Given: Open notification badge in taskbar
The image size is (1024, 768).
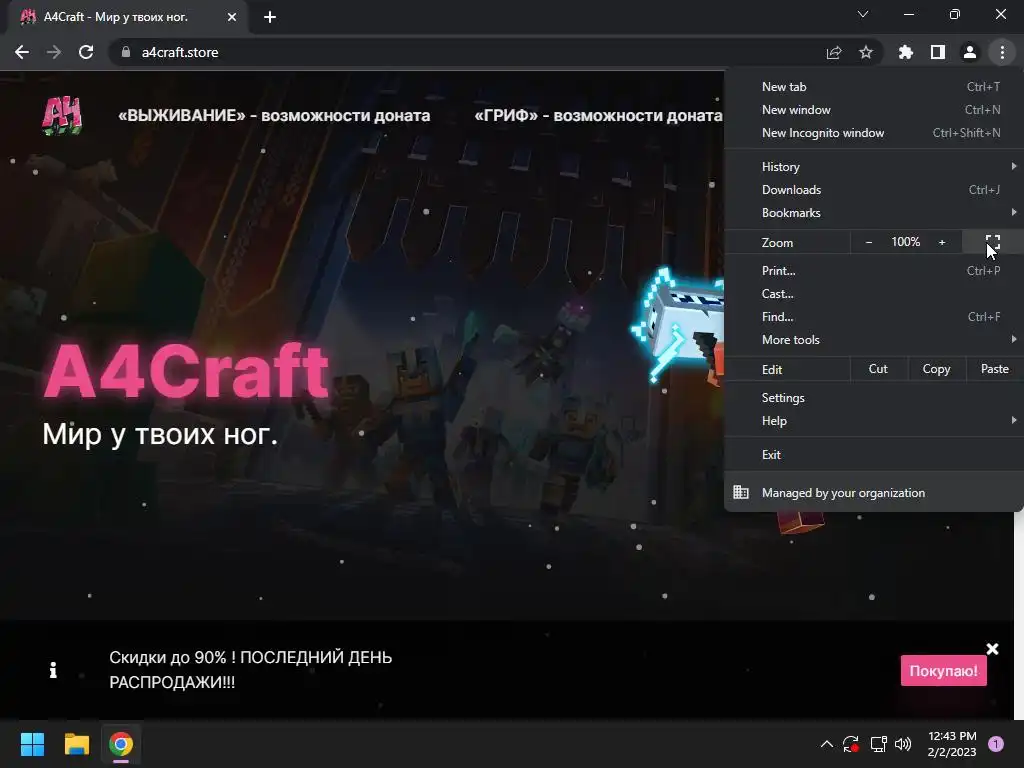Looking at the screenshot, I should pos(996,744).
